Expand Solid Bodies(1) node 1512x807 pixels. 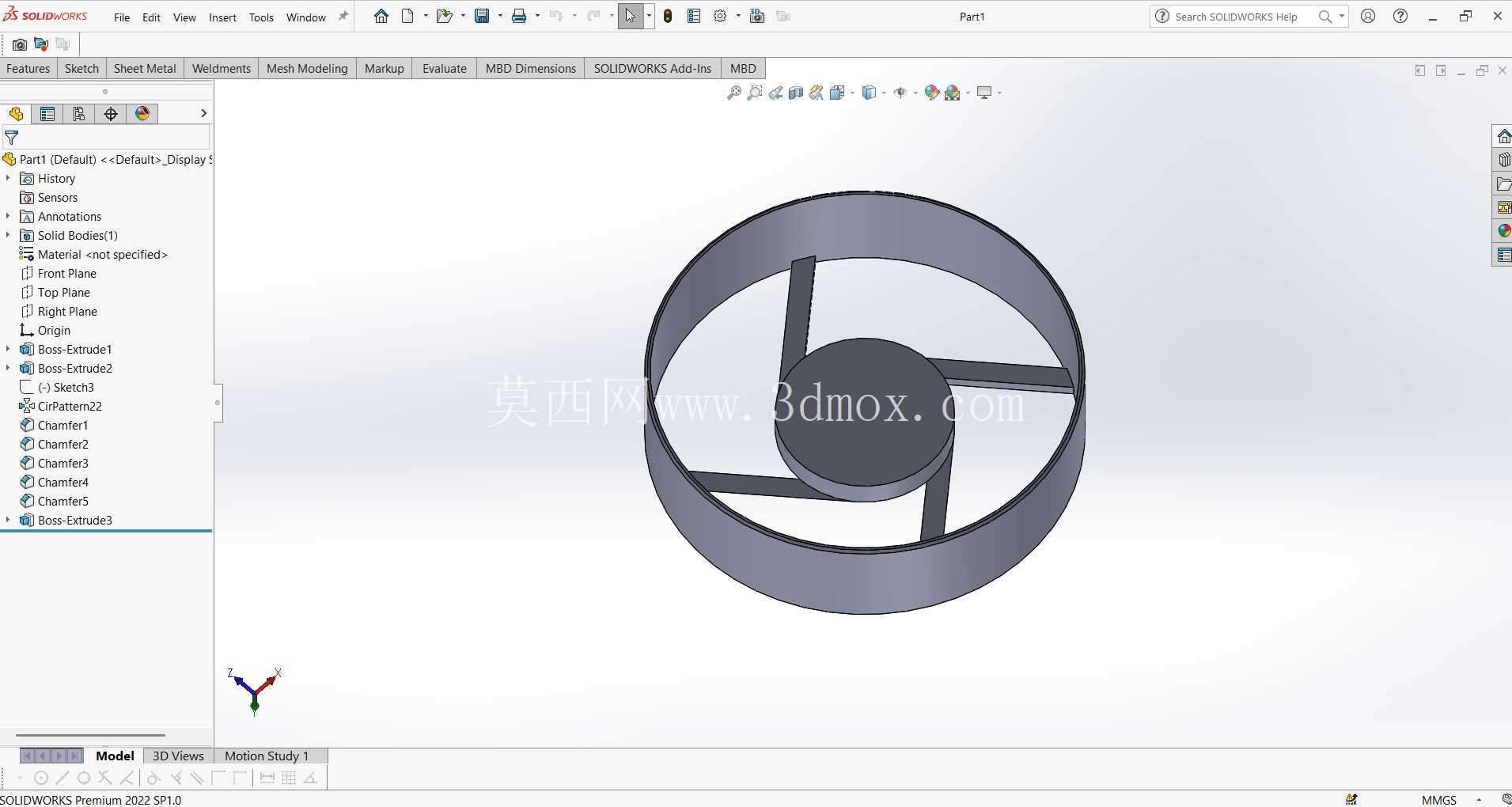[8, 235]
